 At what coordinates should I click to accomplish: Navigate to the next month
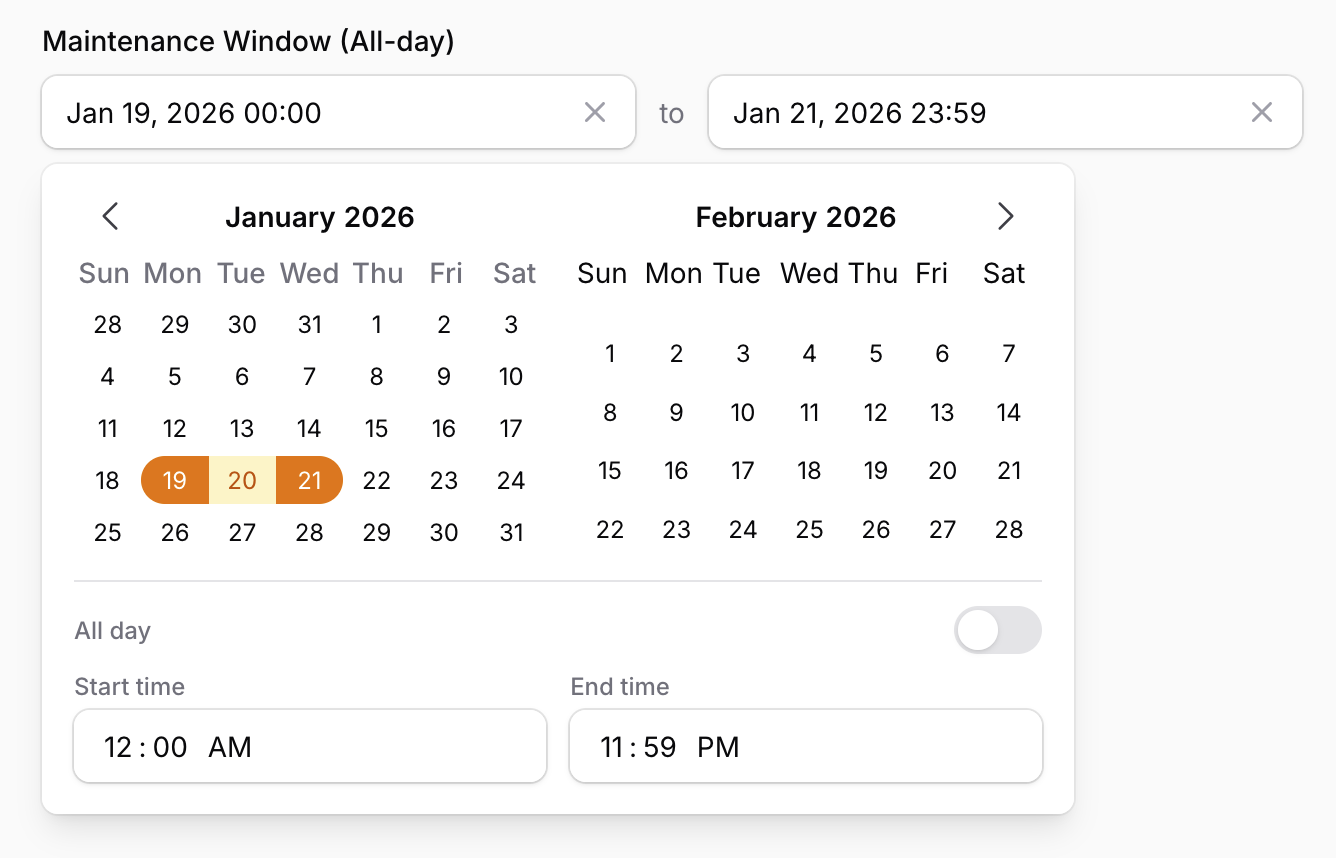pyautogui.click(x=1006, y=216)
